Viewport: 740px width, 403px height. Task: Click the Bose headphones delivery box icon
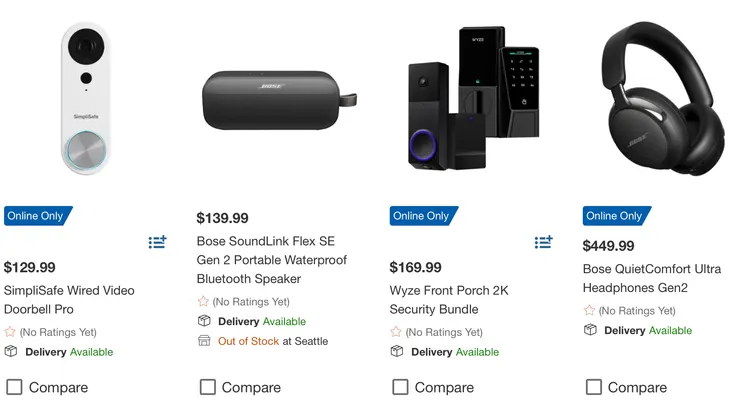[x=590, y=330]
